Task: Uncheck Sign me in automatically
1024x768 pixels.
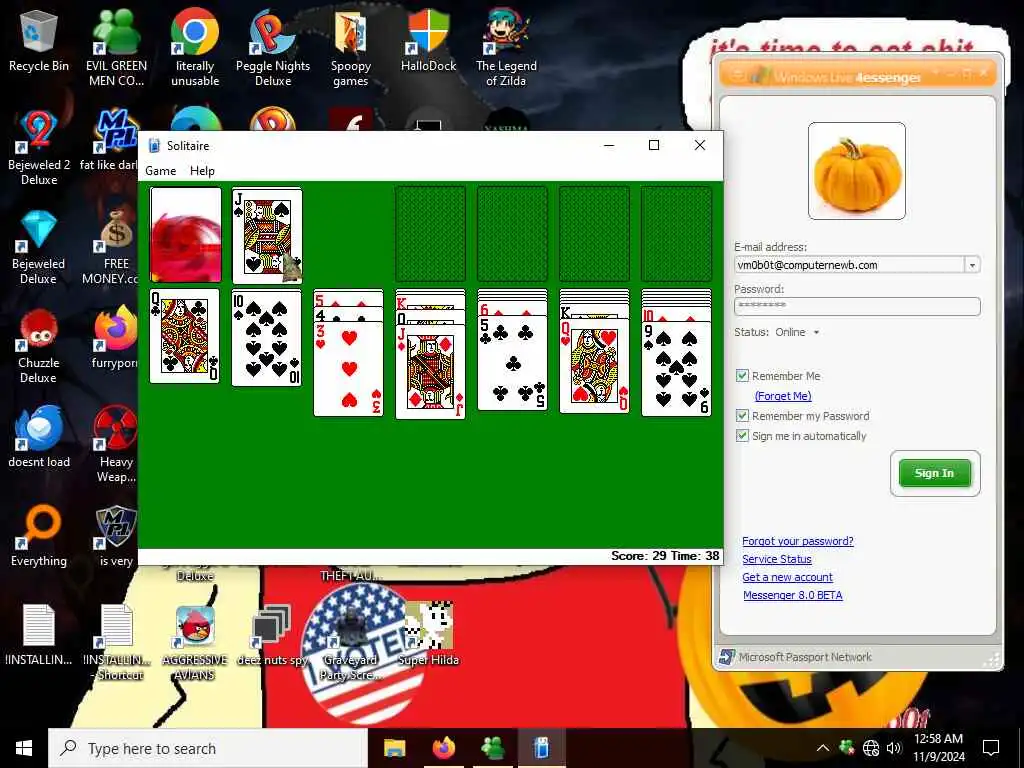Action: [742, 436]
